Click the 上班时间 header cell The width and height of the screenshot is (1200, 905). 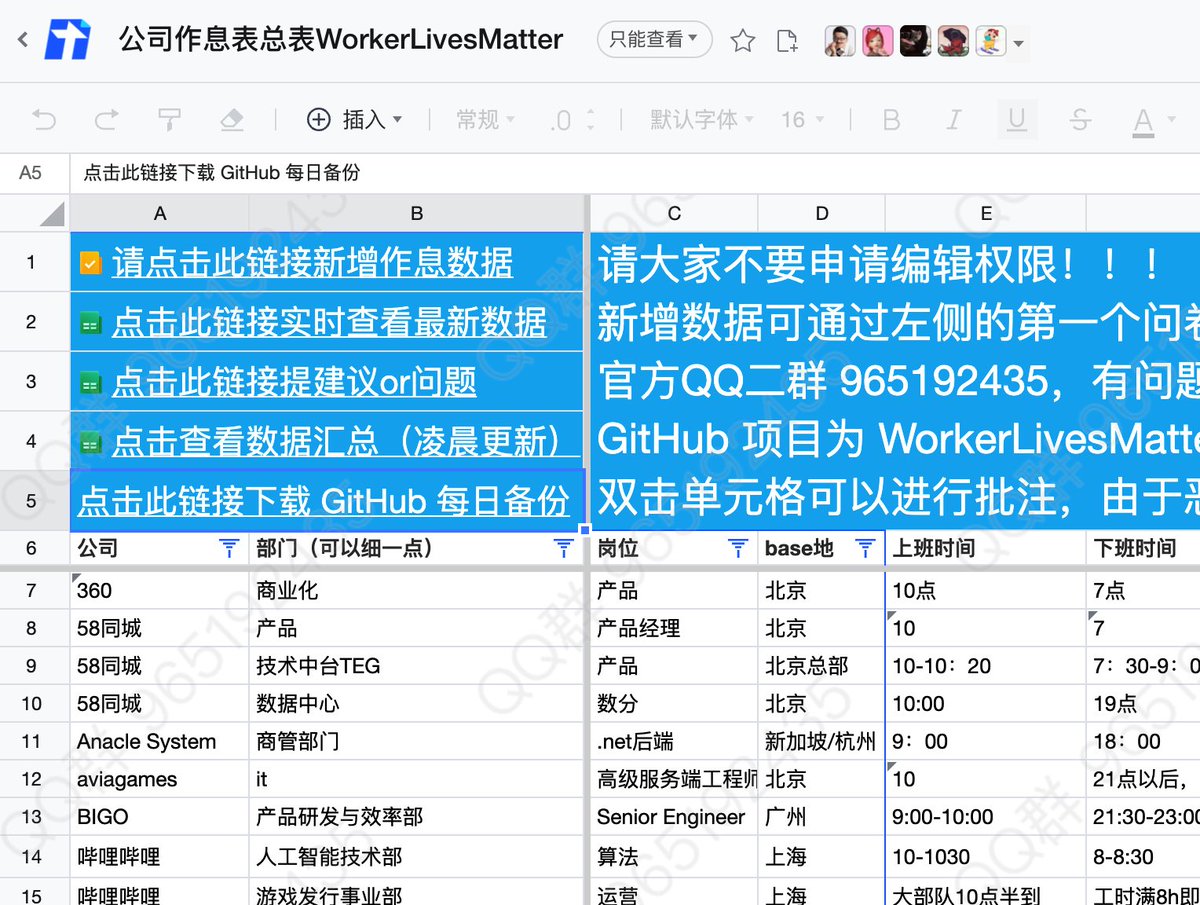coord(986,548)
